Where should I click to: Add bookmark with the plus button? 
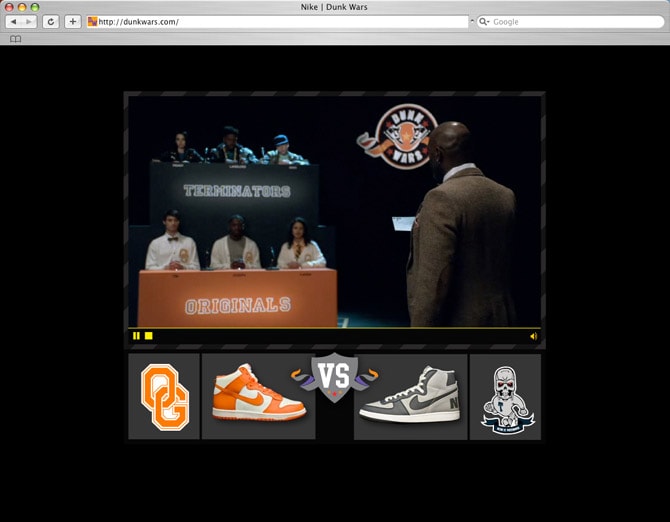(x=73, y=21)
